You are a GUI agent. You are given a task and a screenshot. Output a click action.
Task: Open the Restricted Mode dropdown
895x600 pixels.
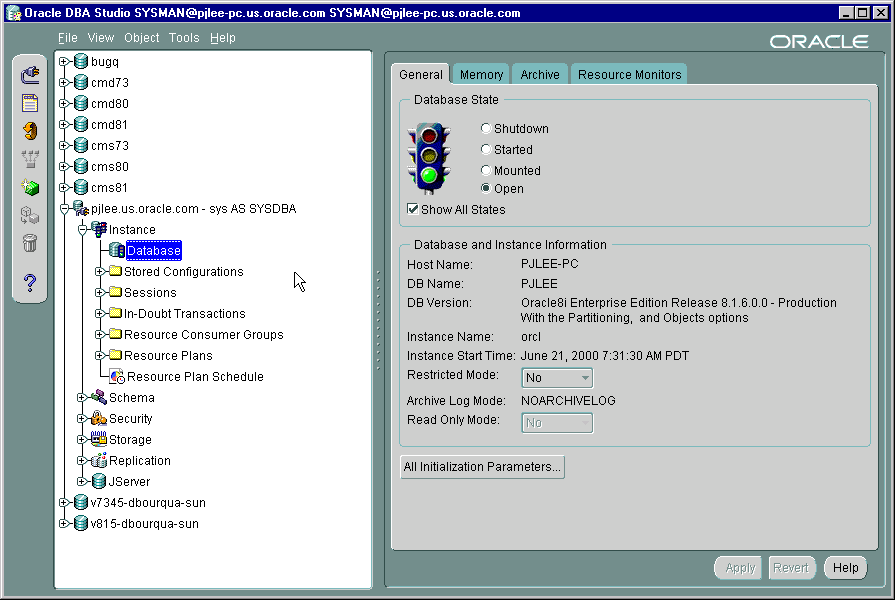(x=557, y=377)
